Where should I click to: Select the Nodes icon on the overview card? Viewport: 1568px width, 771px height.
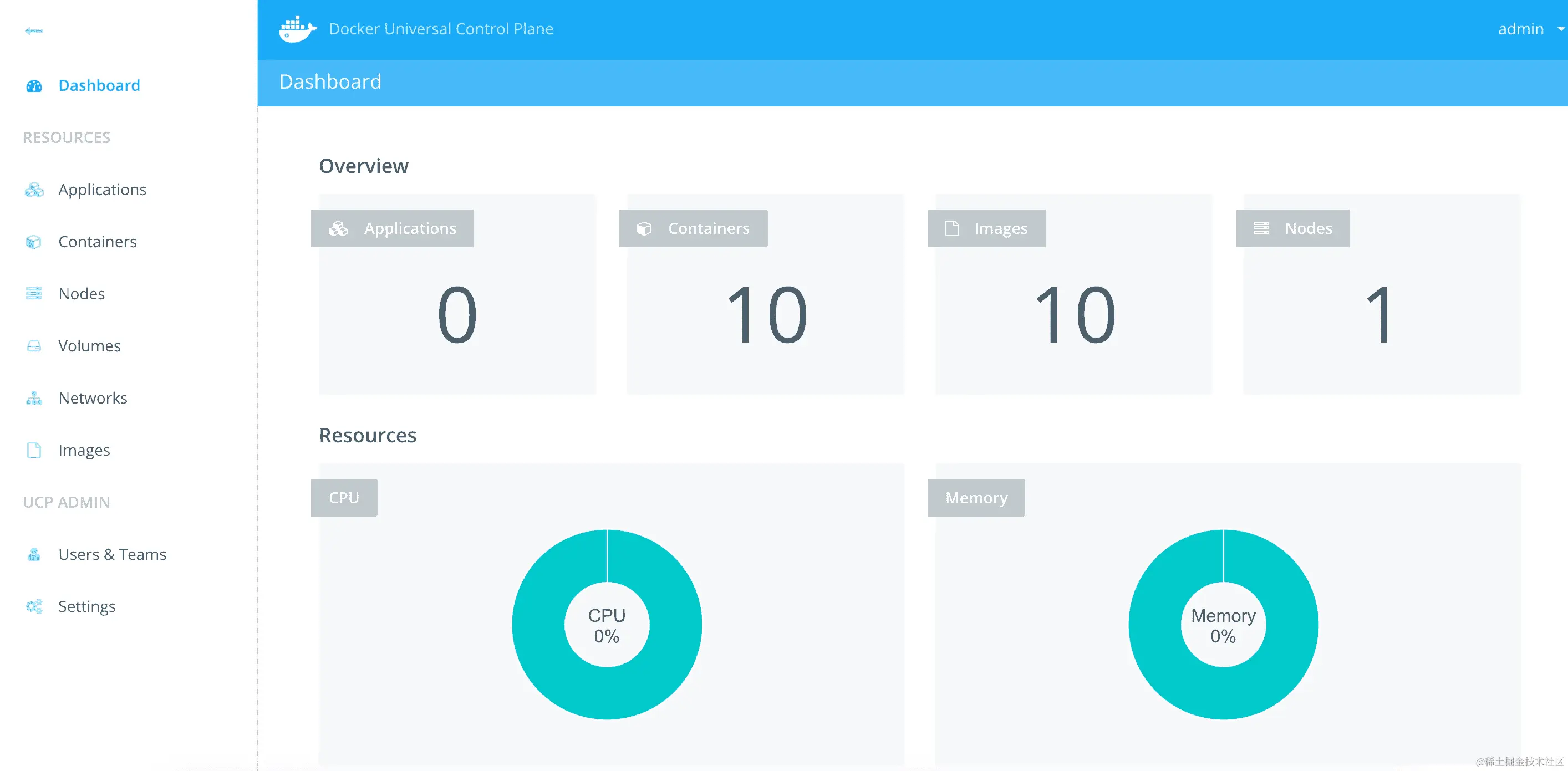1261,228
